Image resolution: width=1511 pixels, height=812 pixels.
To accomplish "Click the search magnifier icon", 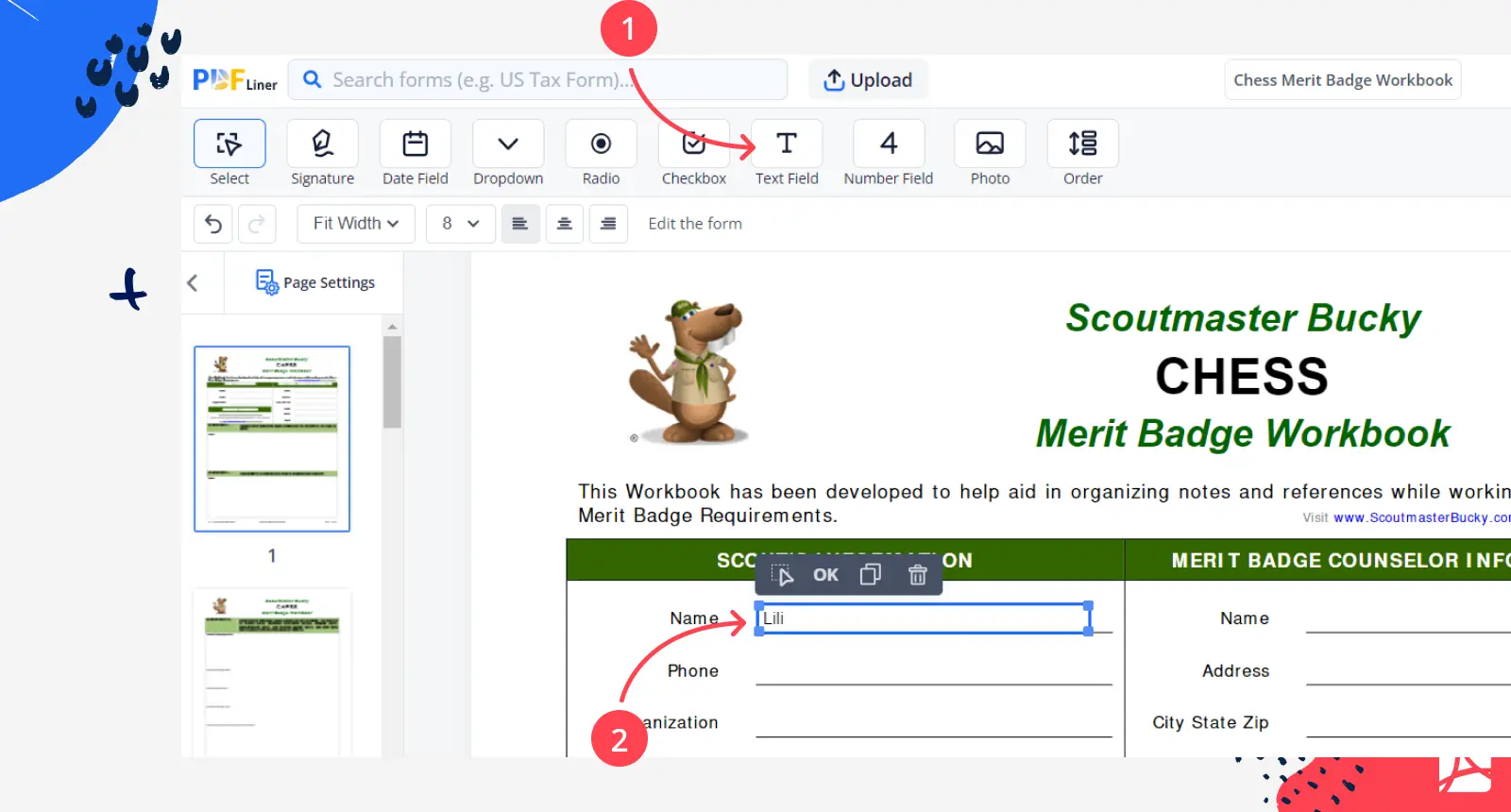I will click(312, 80).
